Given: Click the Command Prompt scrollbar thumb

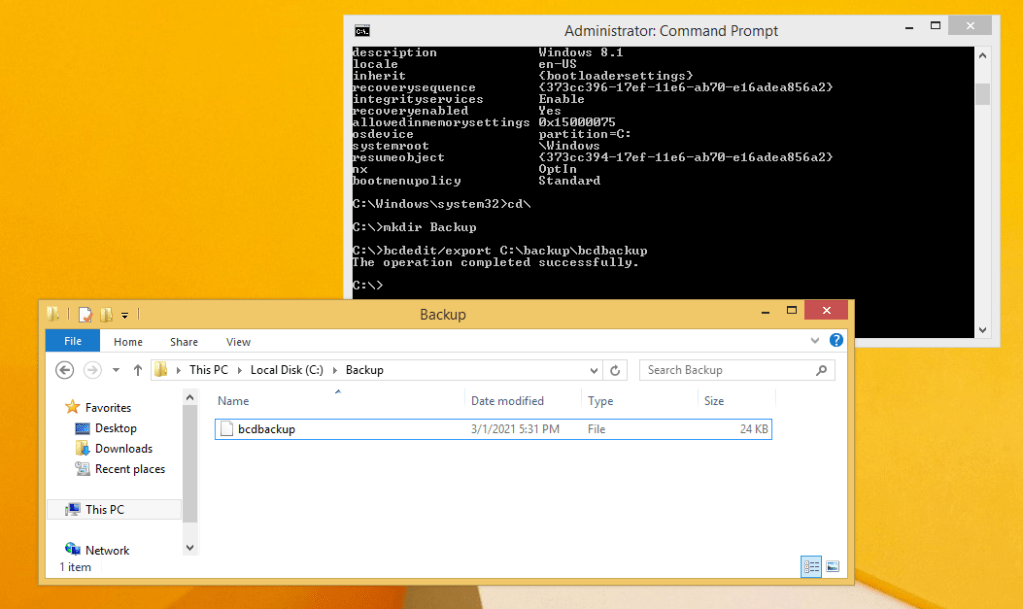Looking at the screenshot, I should click(983, 93).
